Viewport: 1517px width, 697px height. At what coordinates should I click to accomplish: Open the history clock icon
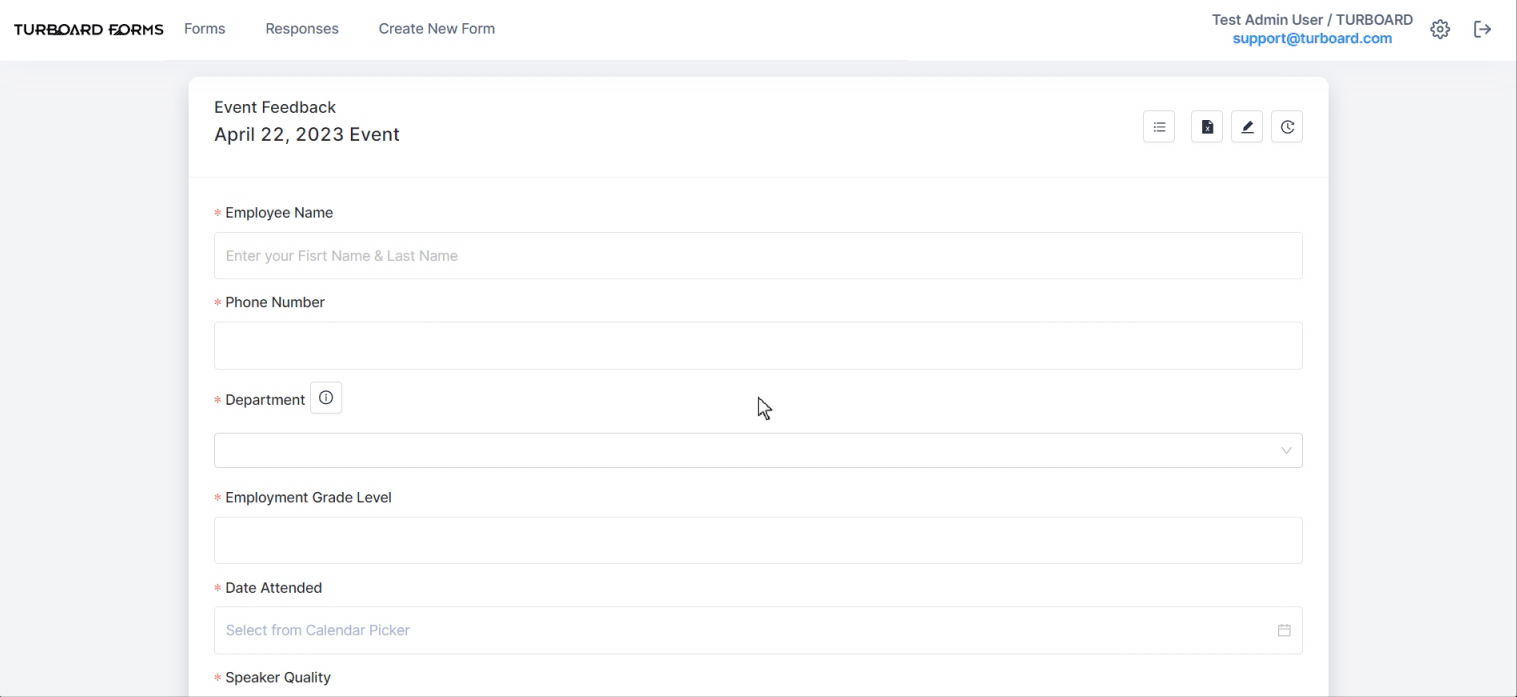1287,127
